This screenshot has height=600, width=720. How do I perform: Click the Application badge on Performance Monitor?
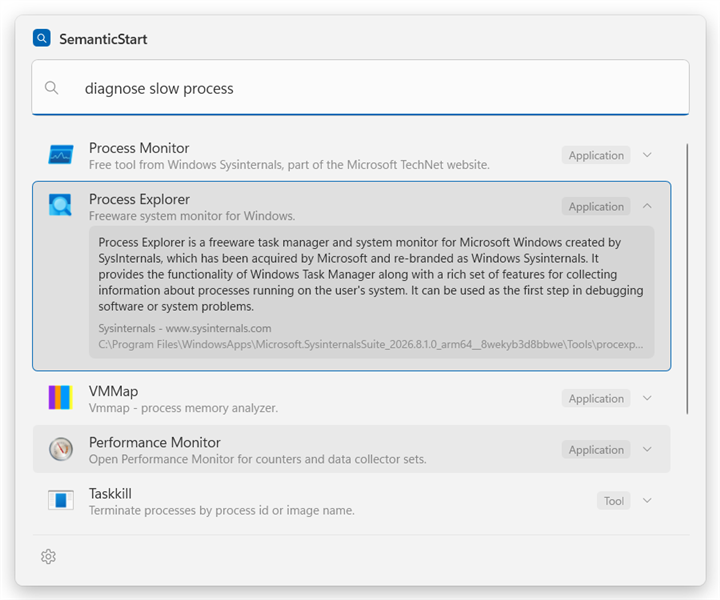point(596,449)
